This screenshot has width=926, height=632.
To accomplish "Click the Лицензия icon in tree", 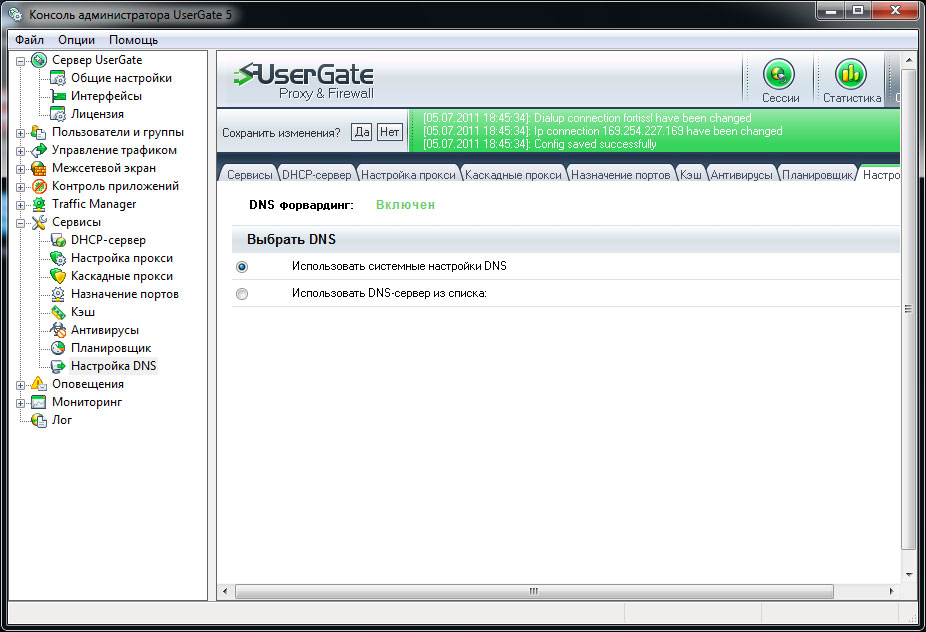I will tap(58, 114).
